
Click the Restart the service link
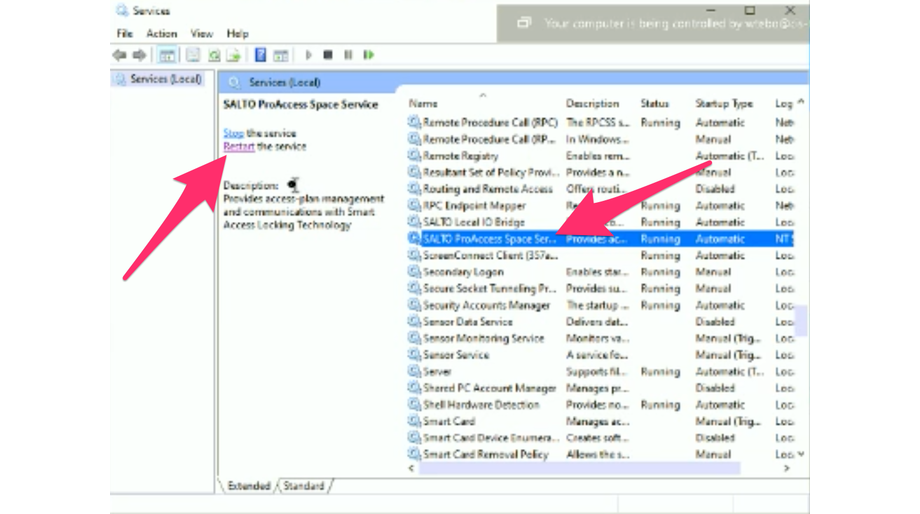pos(238,146)
